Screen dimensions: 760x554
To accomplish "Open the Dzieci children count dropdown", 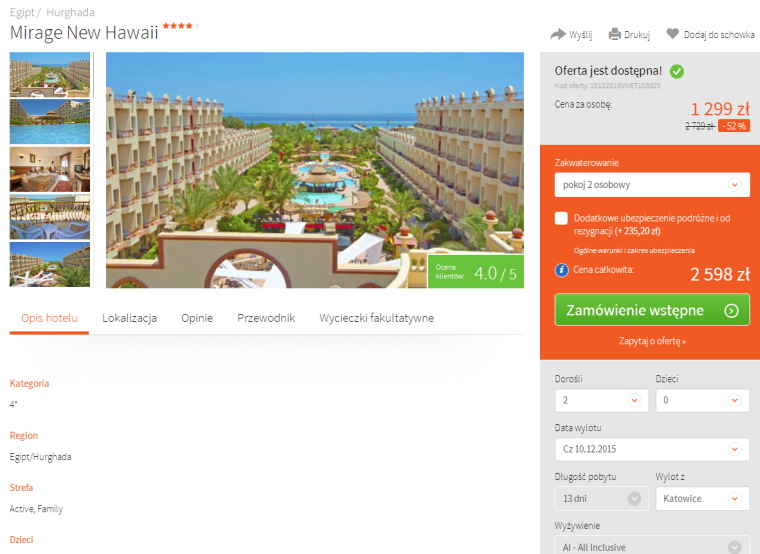I will (x=702, y=400).
